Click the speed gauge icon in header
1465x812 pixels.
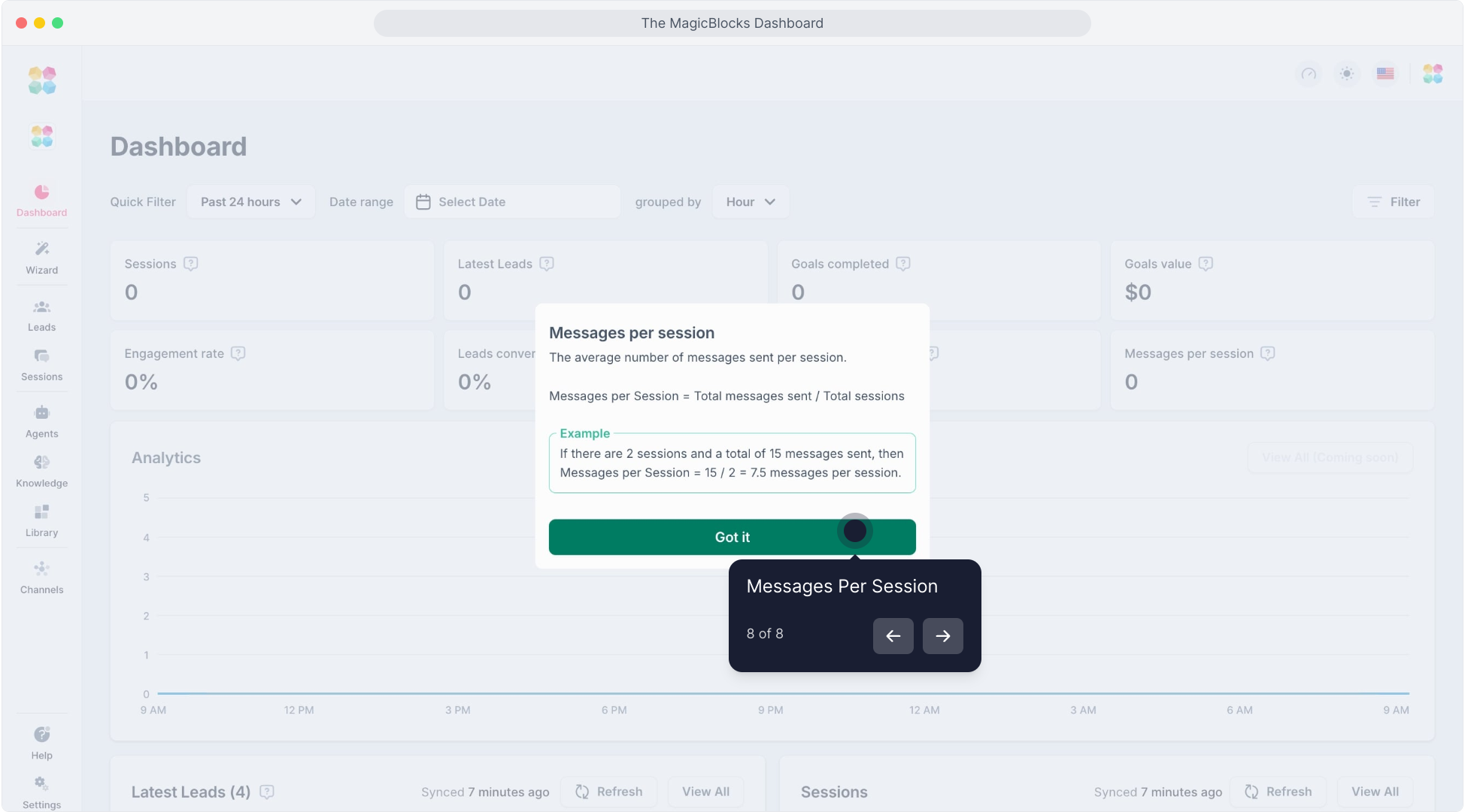[1309, 74]
